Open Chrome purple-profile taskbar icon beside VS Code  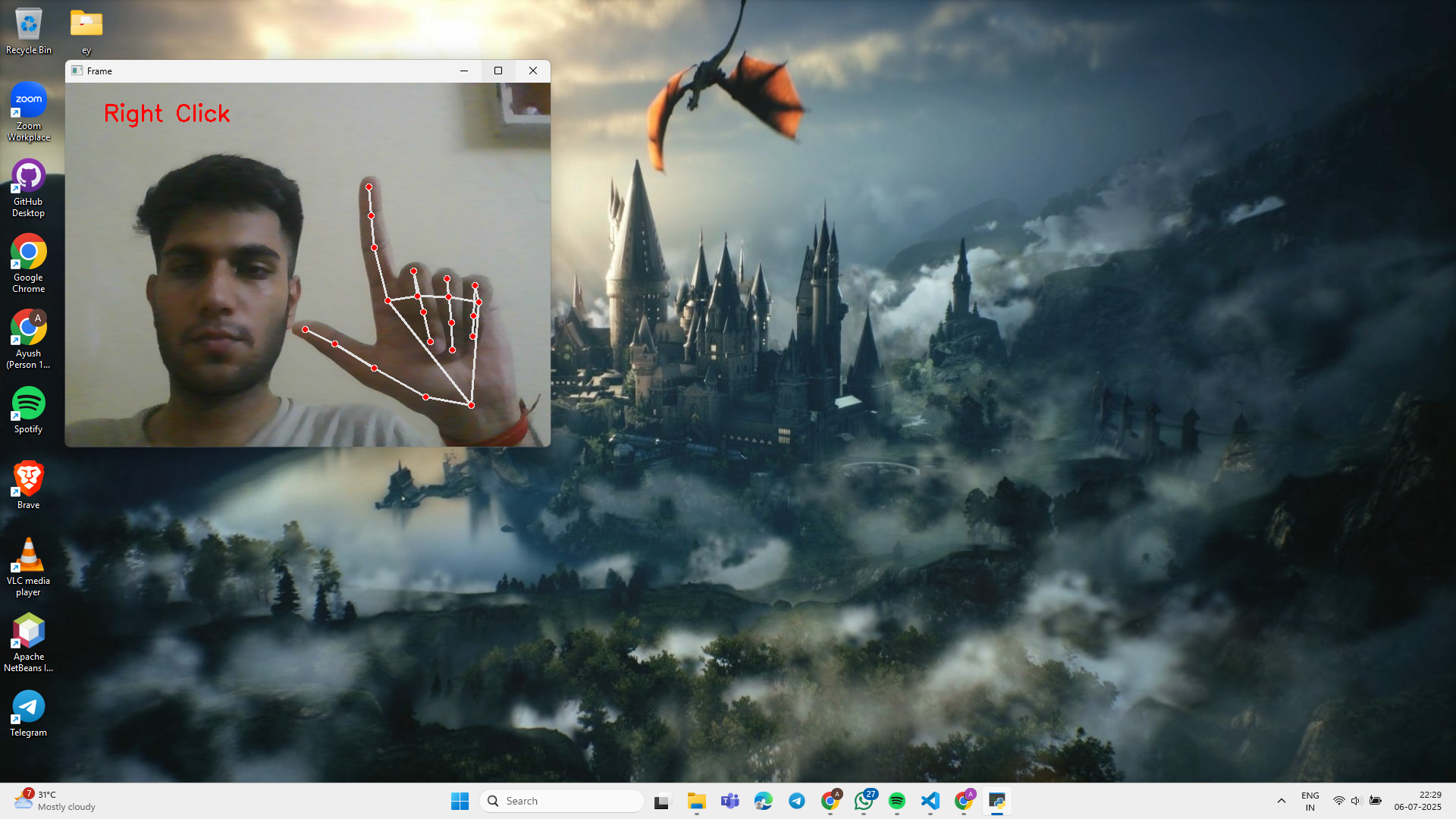coord(964,801)
